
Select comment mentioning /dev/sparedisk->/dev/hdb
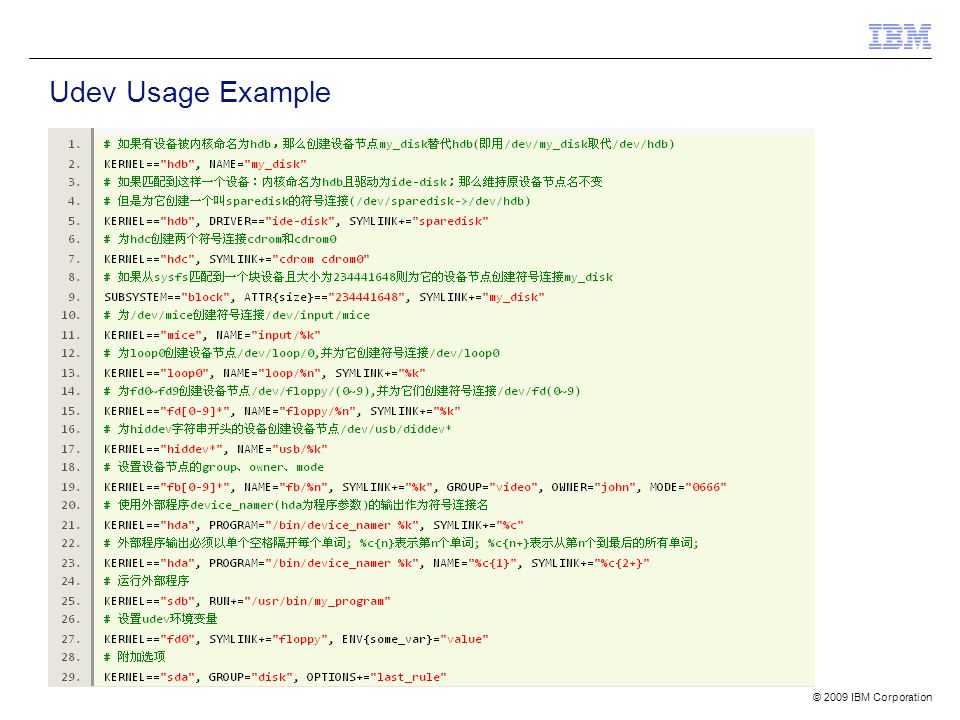[x=317, y=201]
